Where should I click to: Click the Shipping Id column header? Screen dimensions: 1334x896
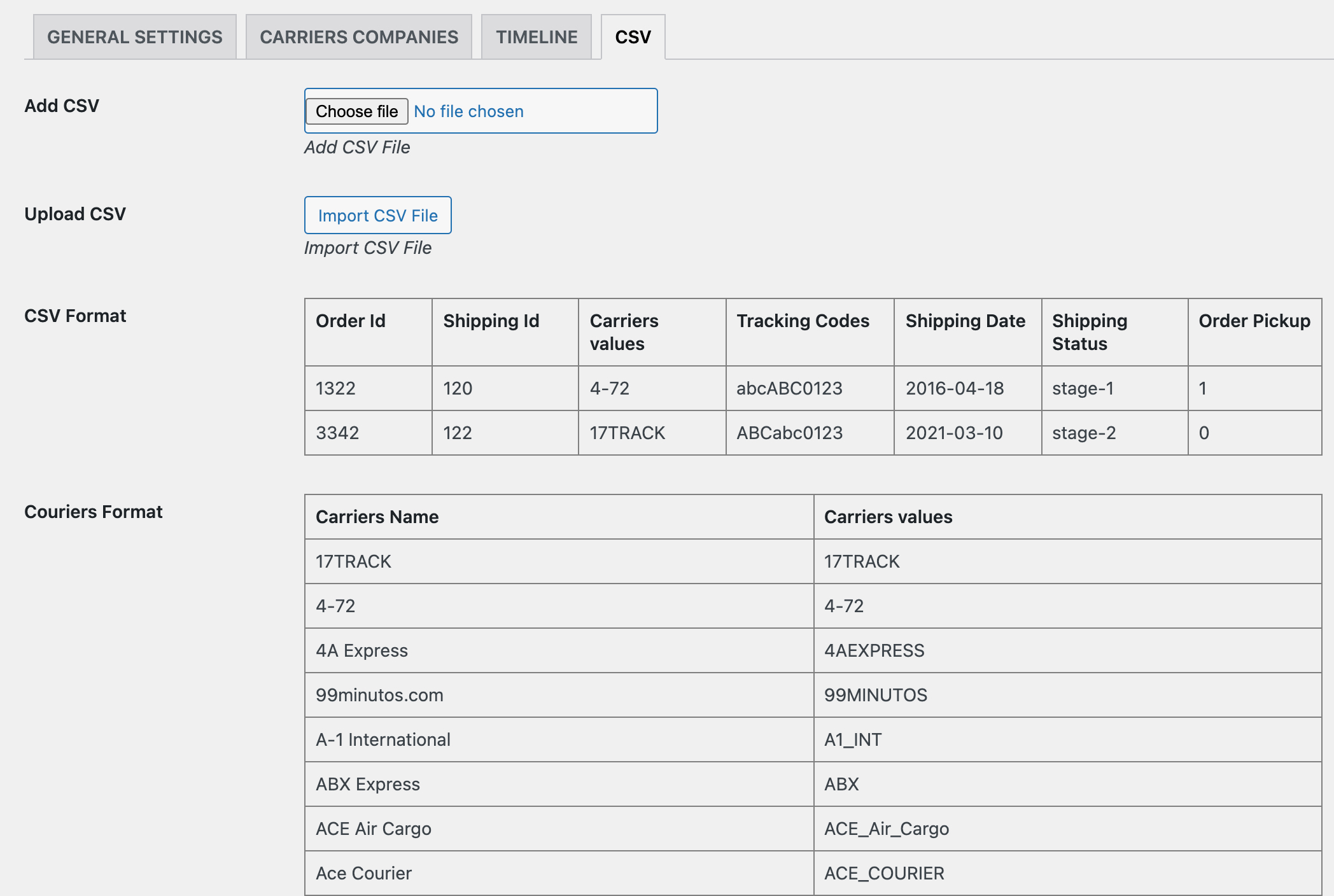point(491,321)
